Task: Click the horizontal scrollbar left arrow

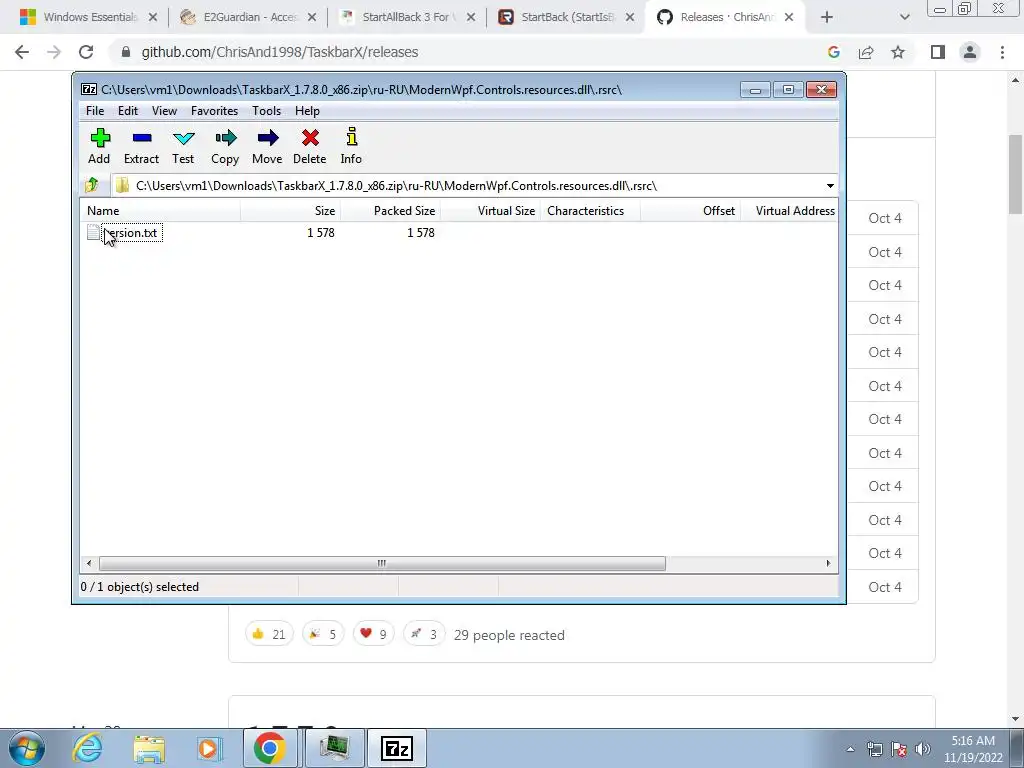Action: tap(89, 563)
